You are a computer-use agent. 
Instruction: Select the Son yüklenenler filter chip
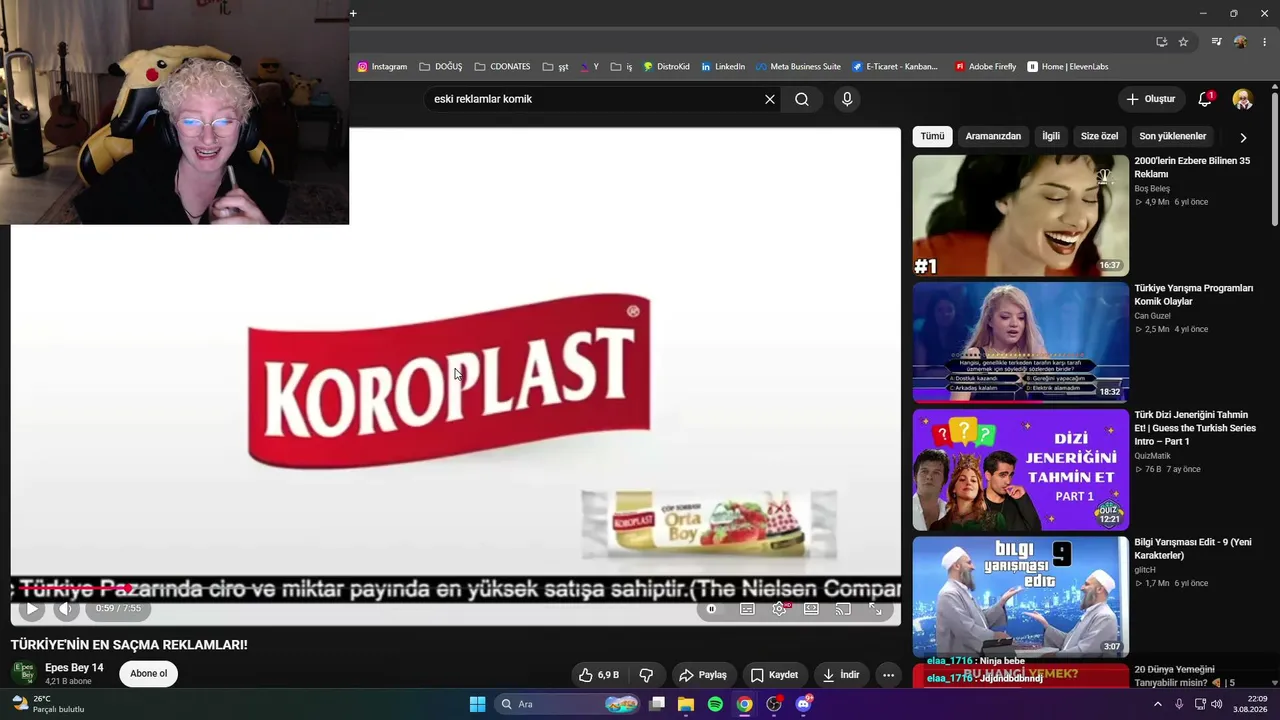(x=1173, y=136)
